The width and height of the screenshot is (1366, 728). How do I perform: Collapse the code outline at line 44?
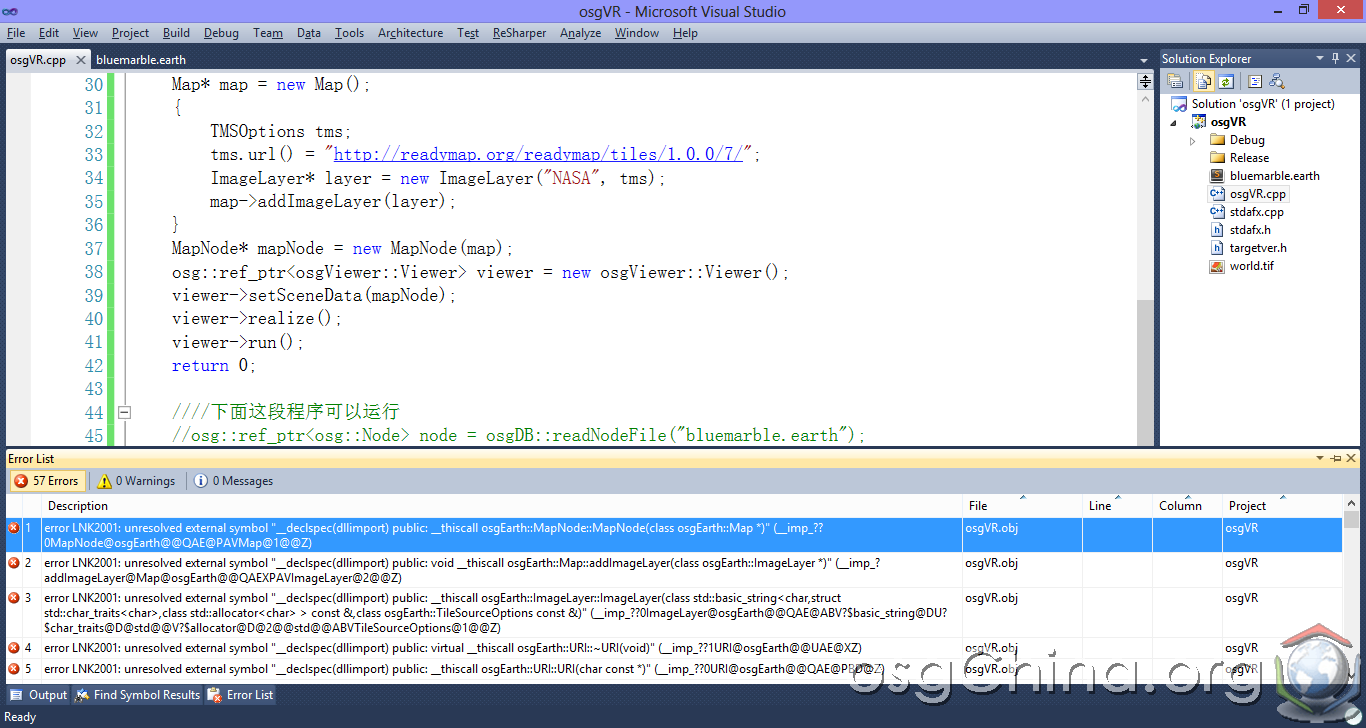coord(125,412)
